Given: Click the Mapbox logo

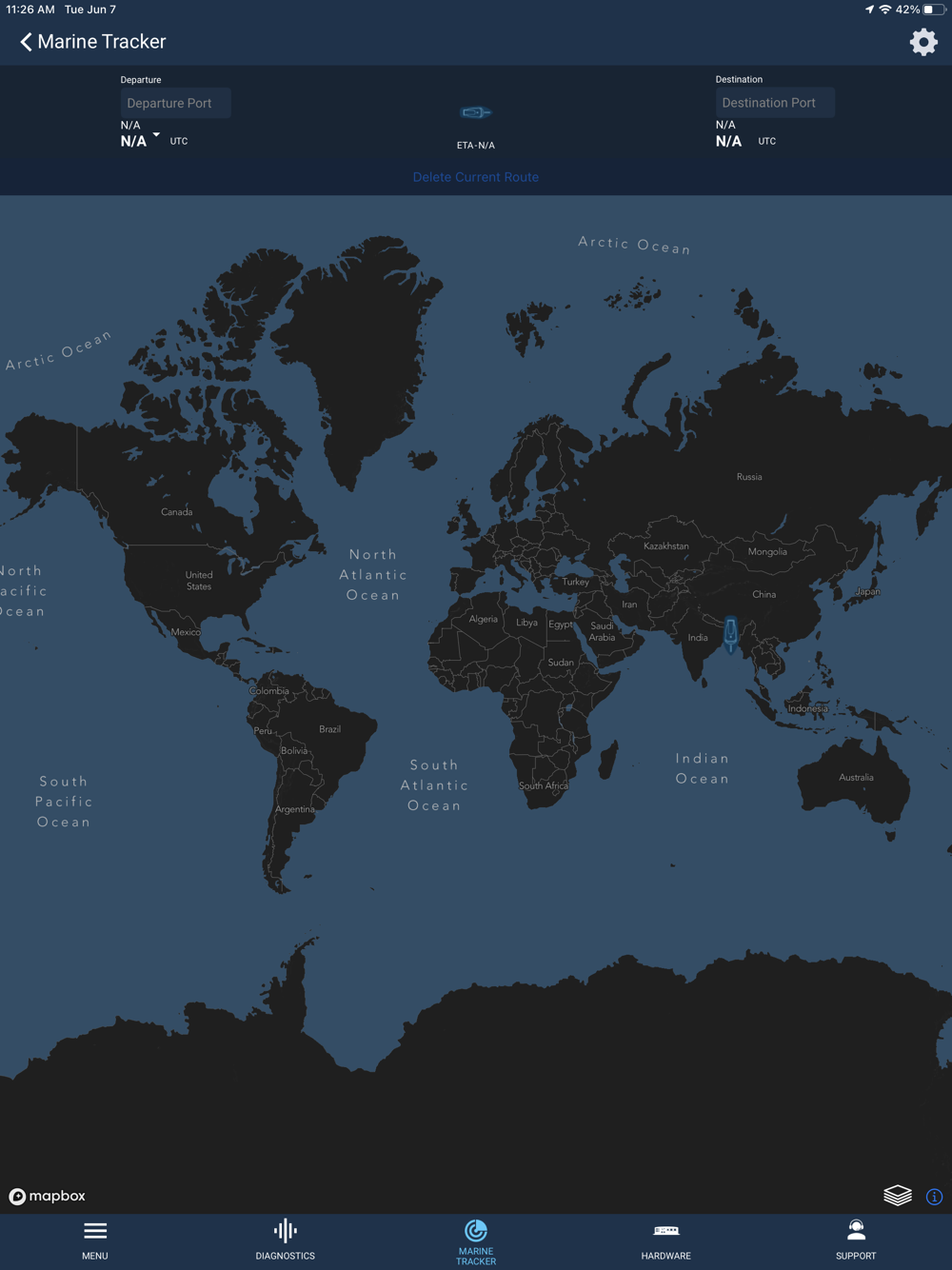Looking at the screenshot, I should click(x=48, y=1196).
